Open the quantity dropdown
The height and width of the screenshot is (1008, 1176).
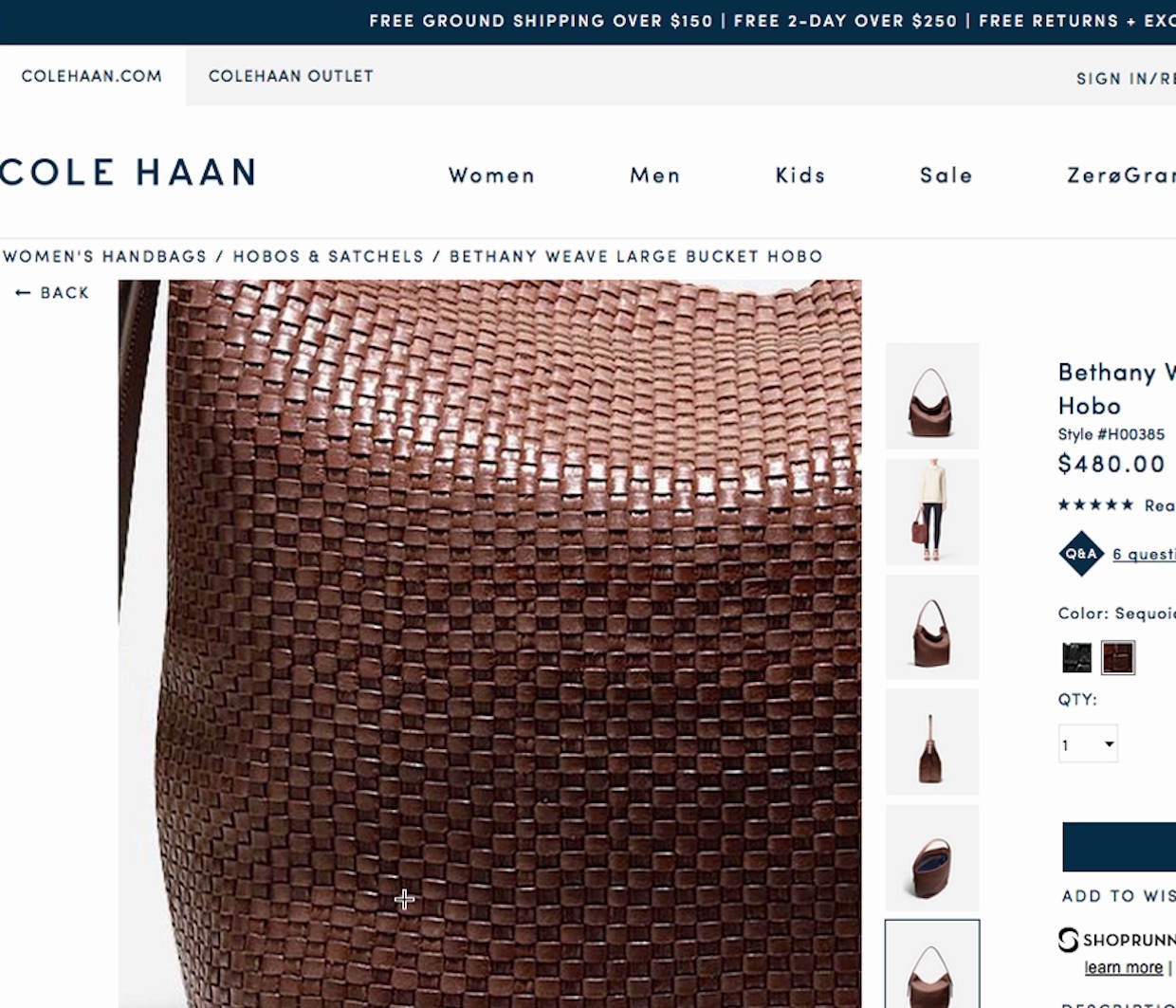point(1088,744)
